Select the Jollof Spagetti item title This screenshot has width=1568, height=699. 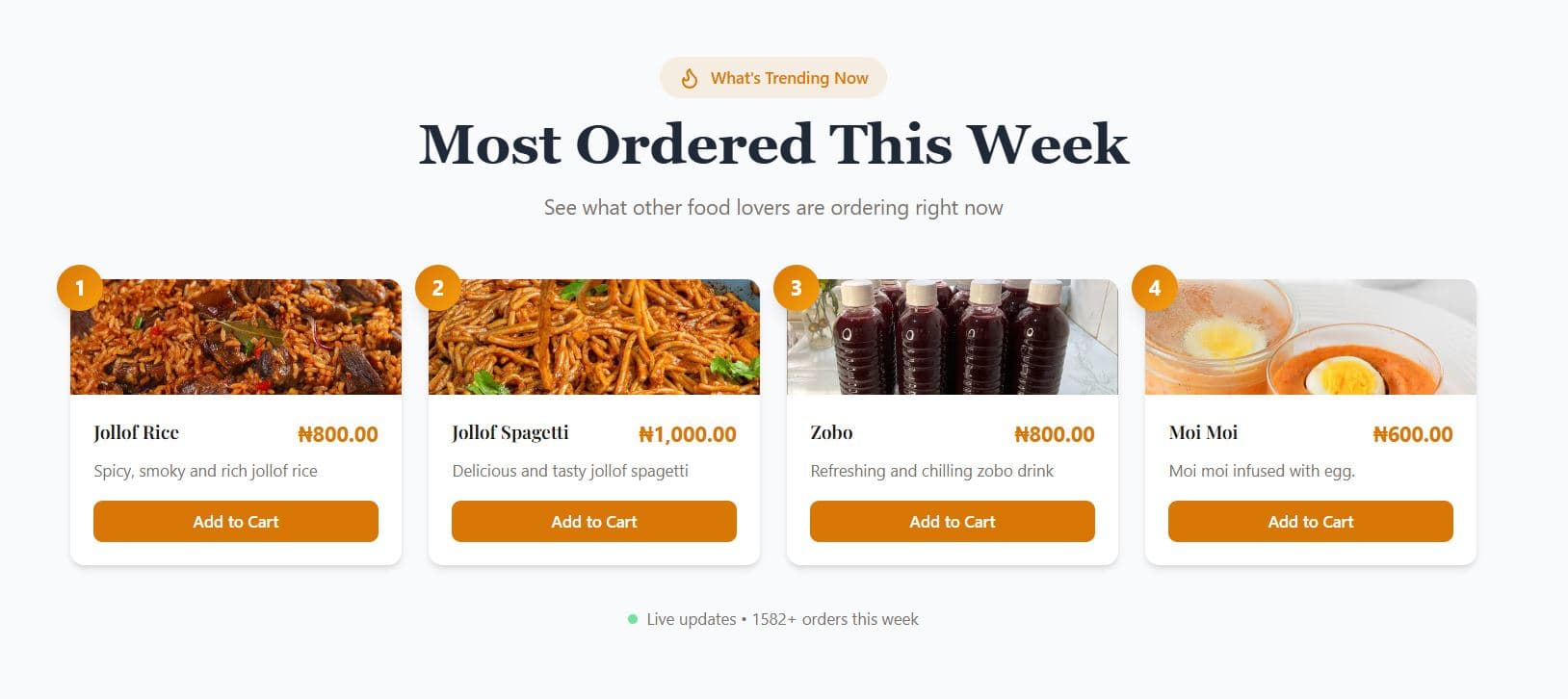tap(510, 433)
